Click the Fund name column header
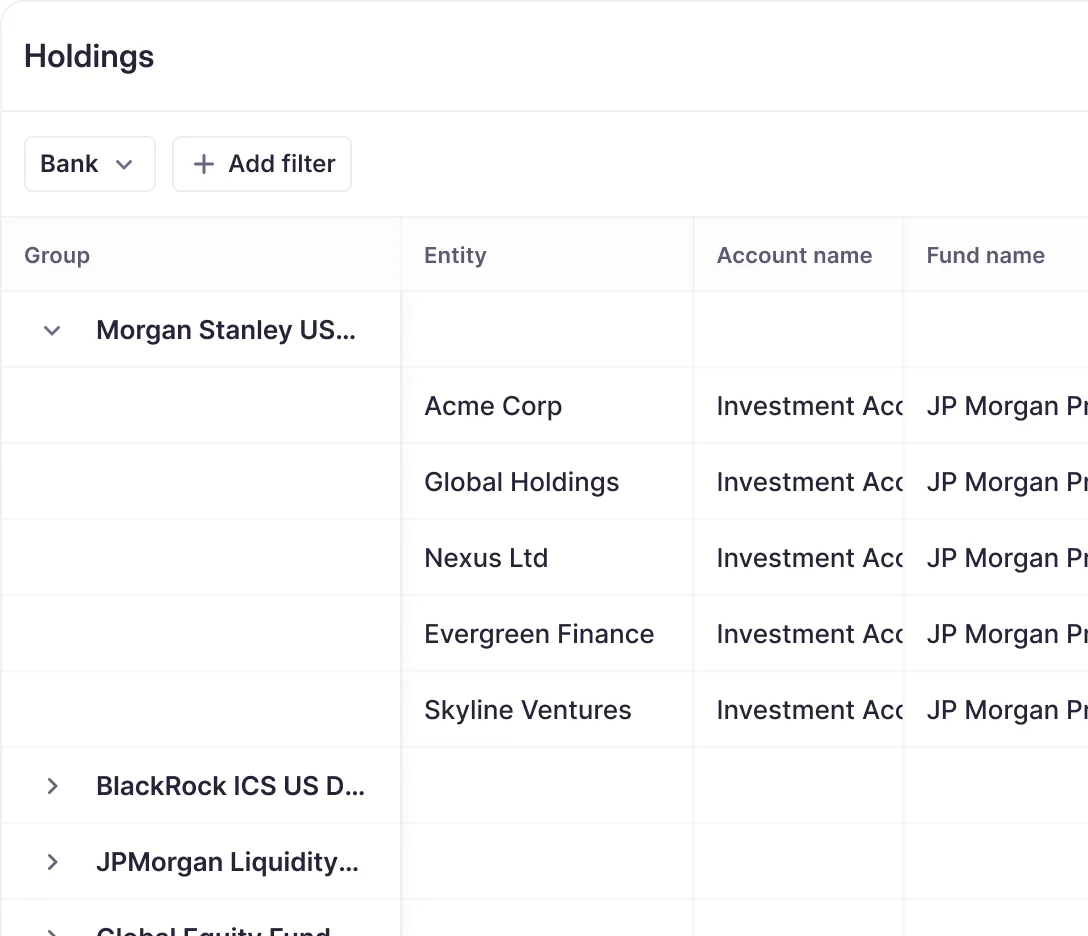The width and height of the screenshot is (1088, 936). click(985, 255)
